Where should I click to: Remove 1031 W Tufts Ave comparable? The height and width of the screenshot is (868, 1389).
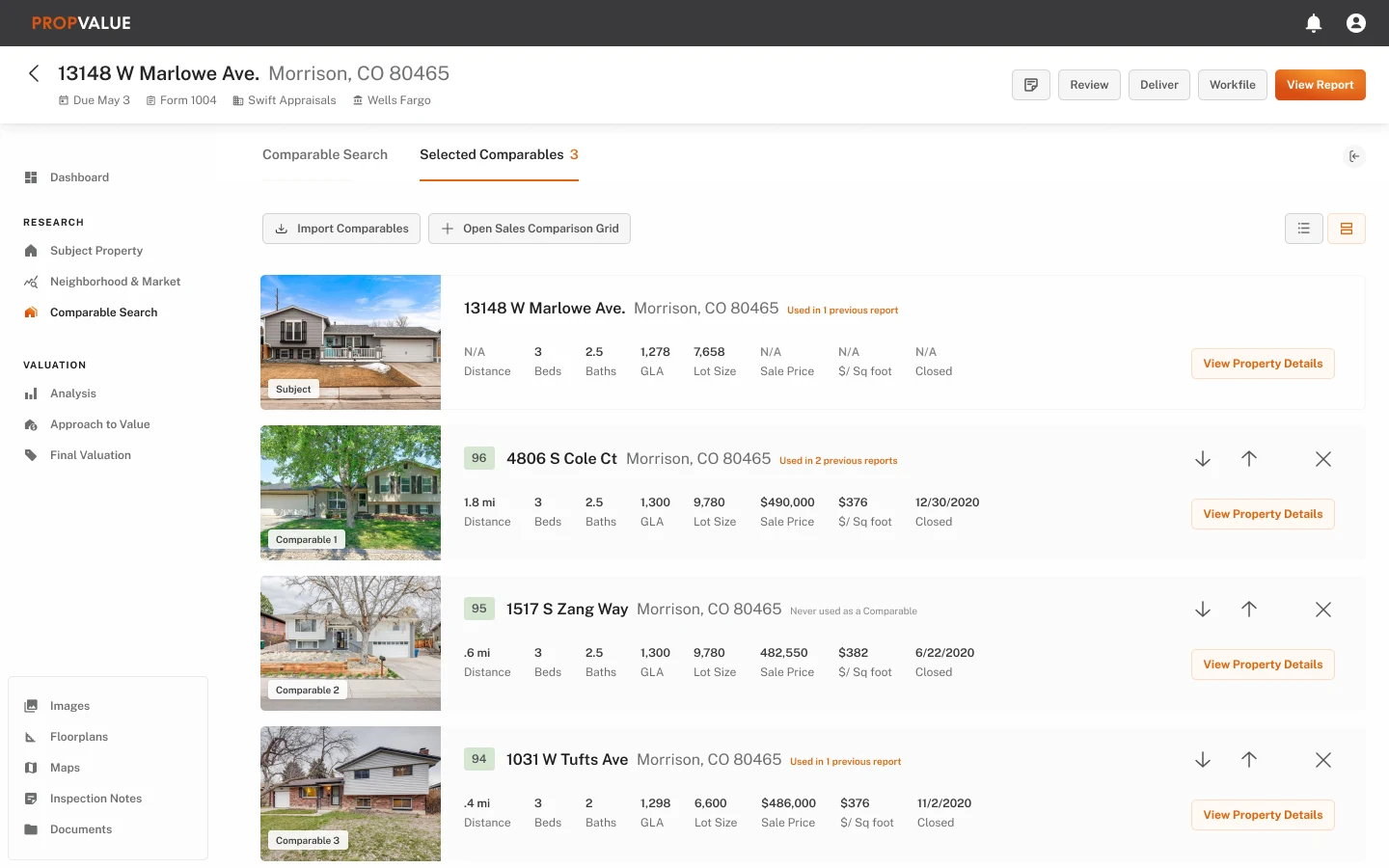tap(1323, 760)
